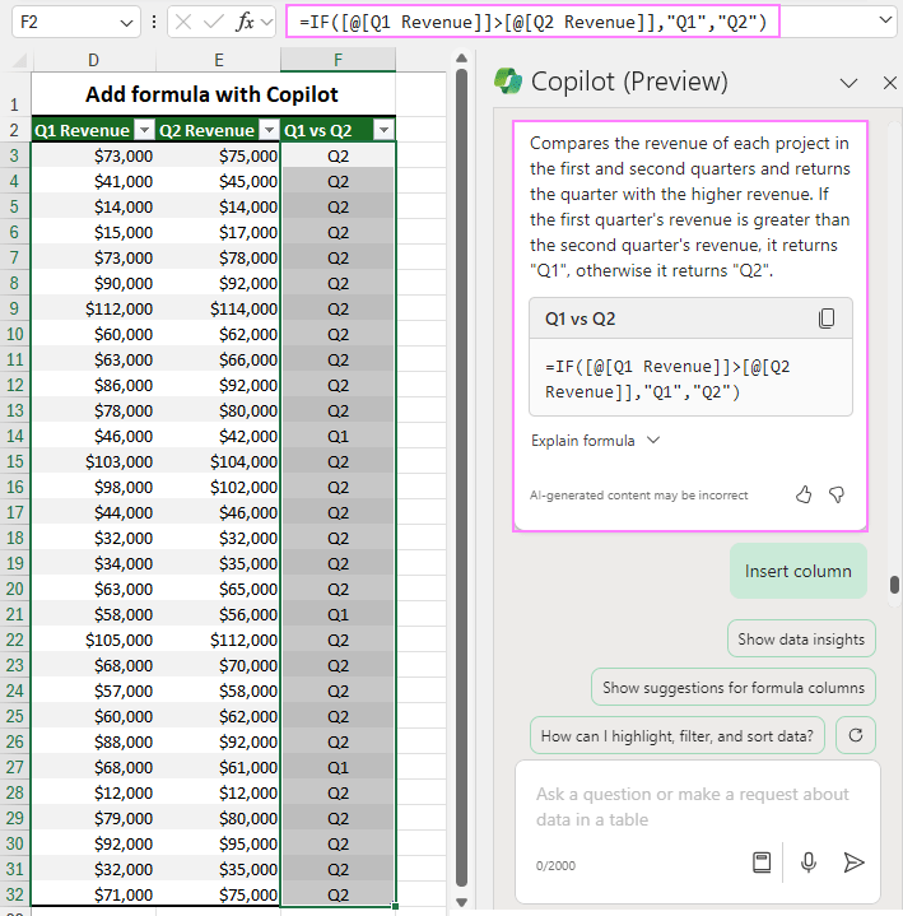Viewport: 904px width, 916px height.
Task: Give thumbs up to Copilot response
Action: [803, 495]
